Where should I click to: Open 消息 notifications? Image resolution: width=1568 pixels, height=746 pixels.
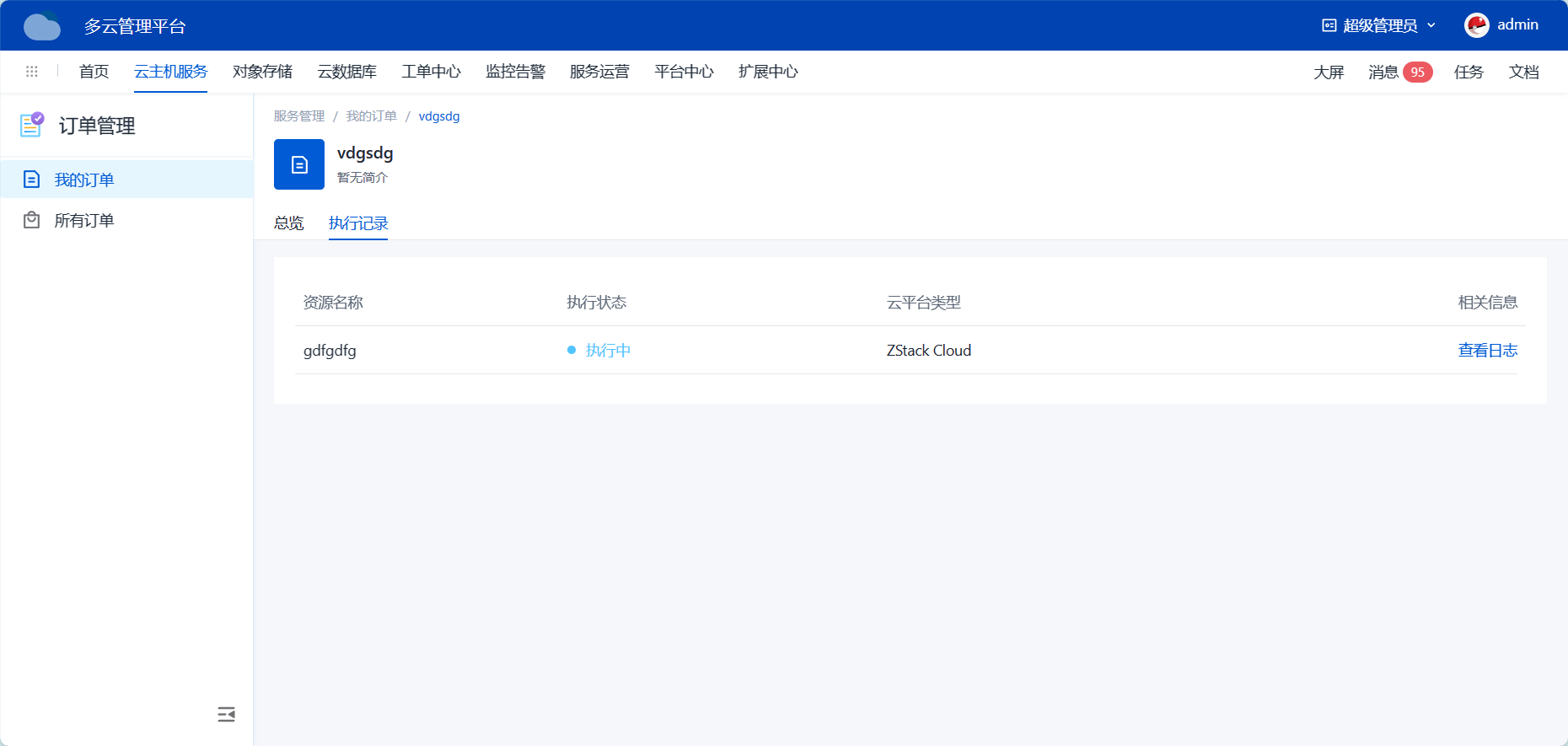coord(1383,72)
